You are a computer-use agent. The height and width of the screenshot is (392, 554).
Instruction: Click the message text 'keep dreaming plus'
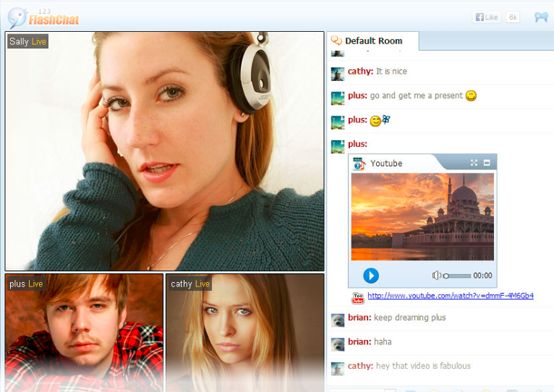[x=410, y=317]
